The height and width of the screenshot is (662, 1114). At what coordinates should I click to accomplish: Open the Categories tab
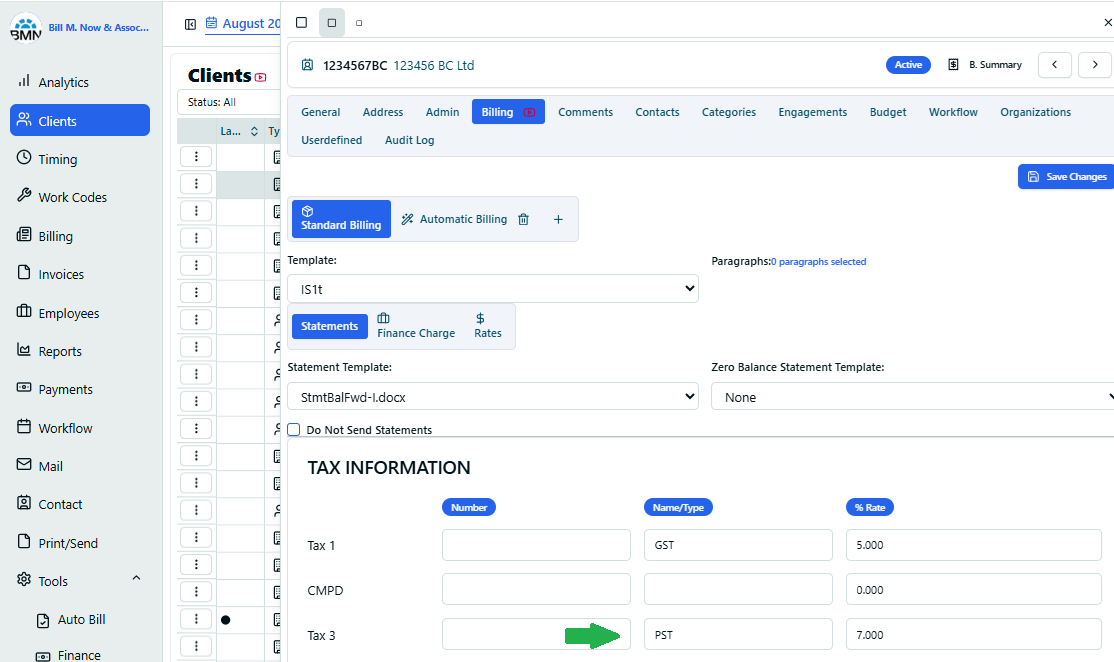click(729, 112)
